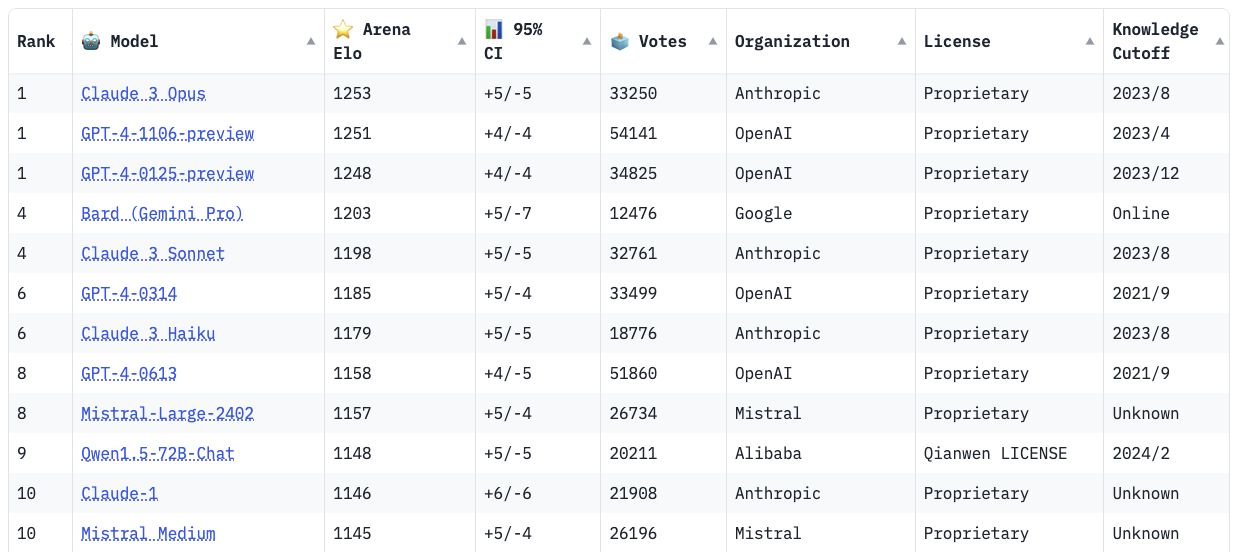Sort table by Model column arrow
The image size is (1238, 552).
pyautogui.click(x=311, y=41)
